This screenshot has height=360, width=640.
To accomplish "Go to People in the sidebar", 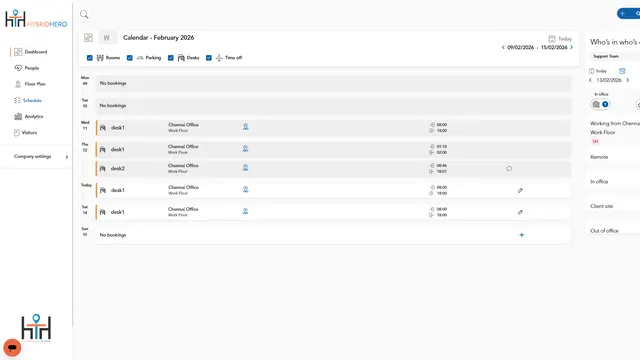I will coord(27,68).
